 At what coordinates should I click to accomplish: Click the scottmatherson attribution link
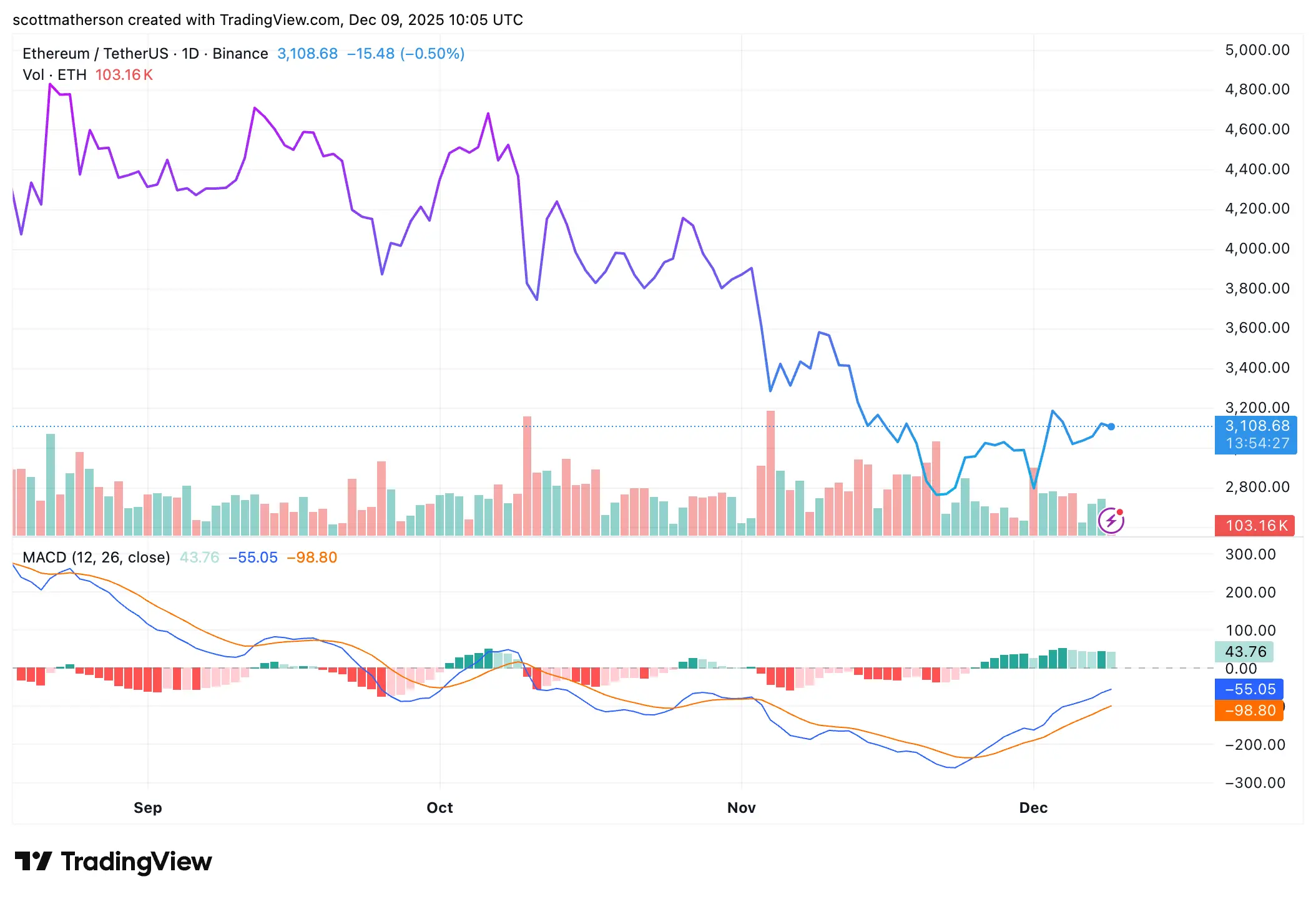tap(67, 19)
